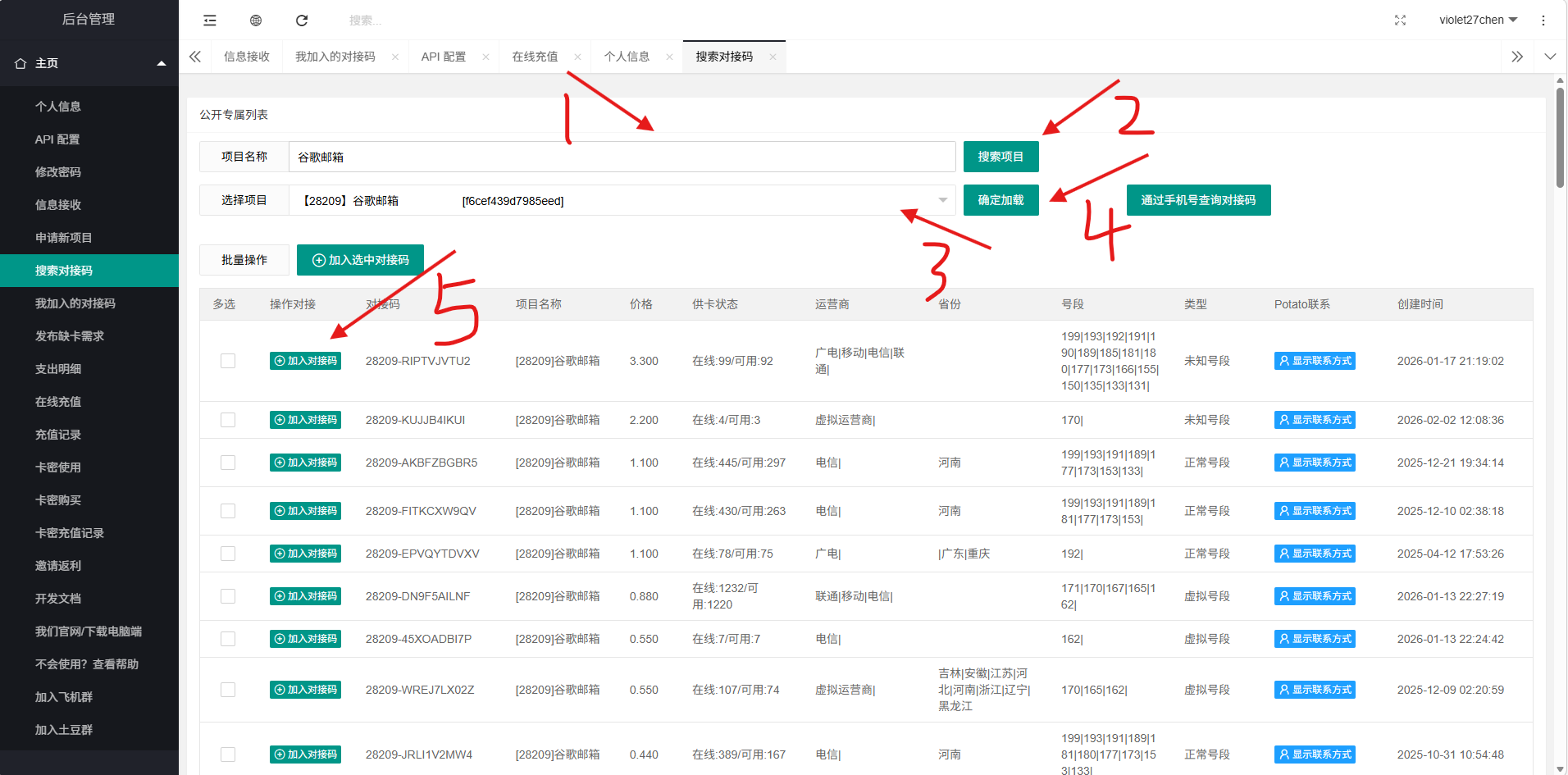The height and width of the screenshot is (775, 1568).
Task: Click the refresh icon in top toolbar
Action: coord(302,21)
